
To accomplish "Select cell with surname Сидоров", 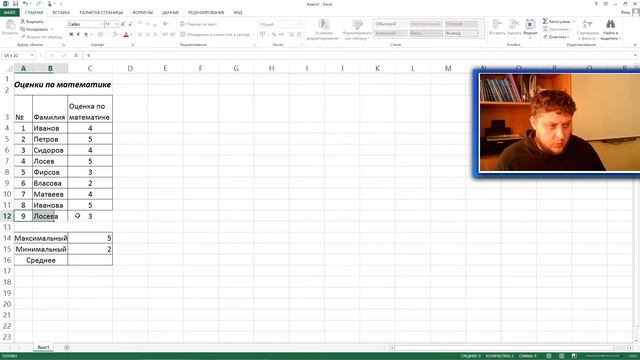I will 50,150.
